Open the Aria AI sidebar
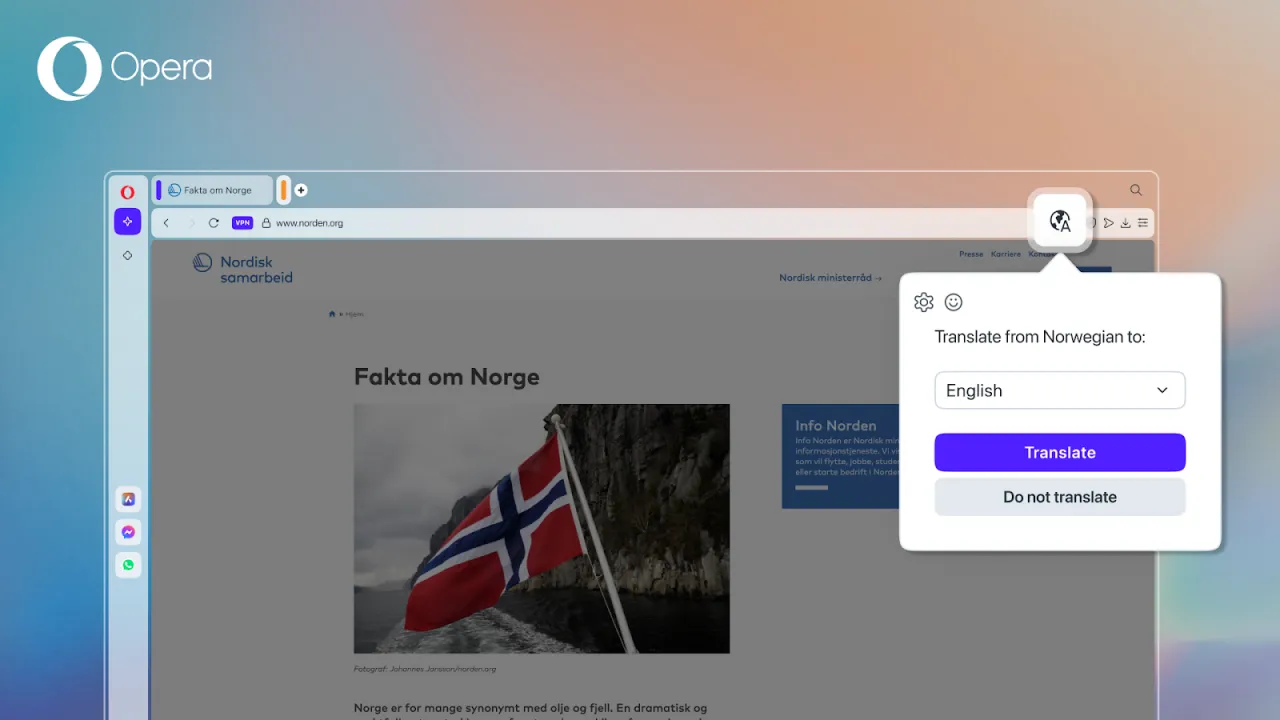The width and height of the screenshot is (1280, 720). [127, 221]
